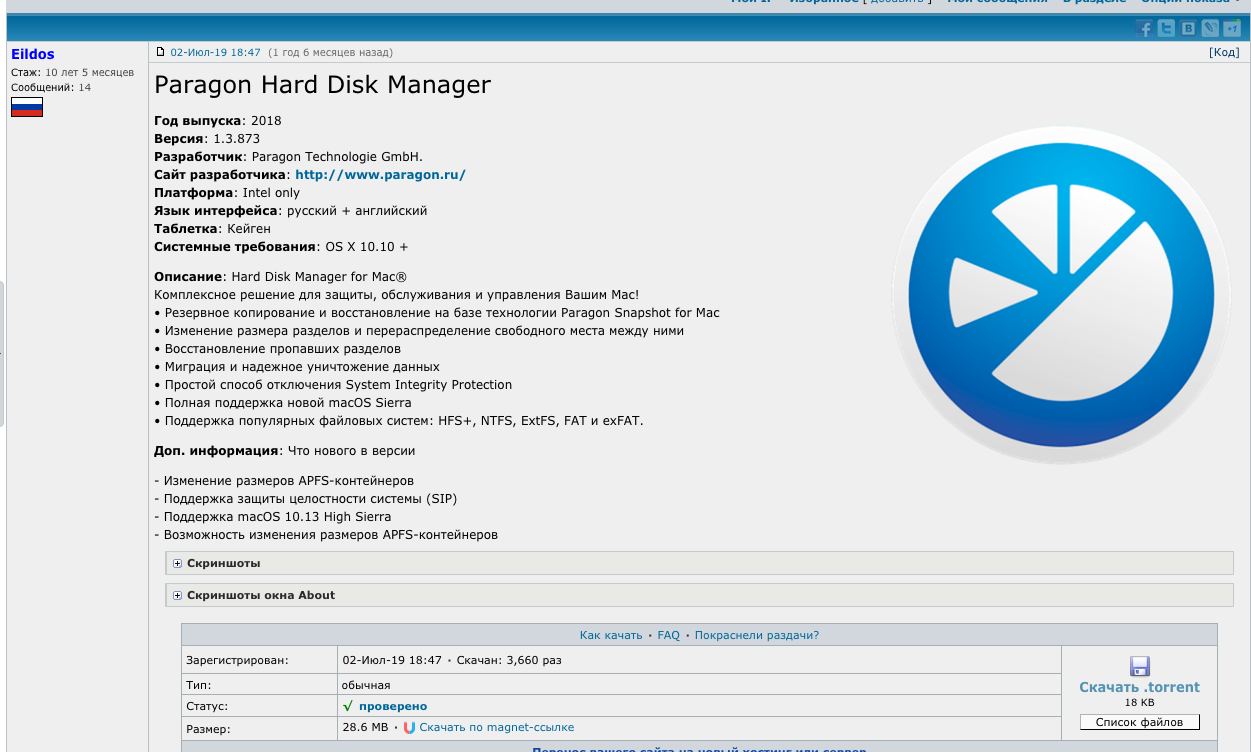The width and height of the screenshot is (1251, 752).
Task: Click the floppy disk download icon
Action: click(1139, 666)
